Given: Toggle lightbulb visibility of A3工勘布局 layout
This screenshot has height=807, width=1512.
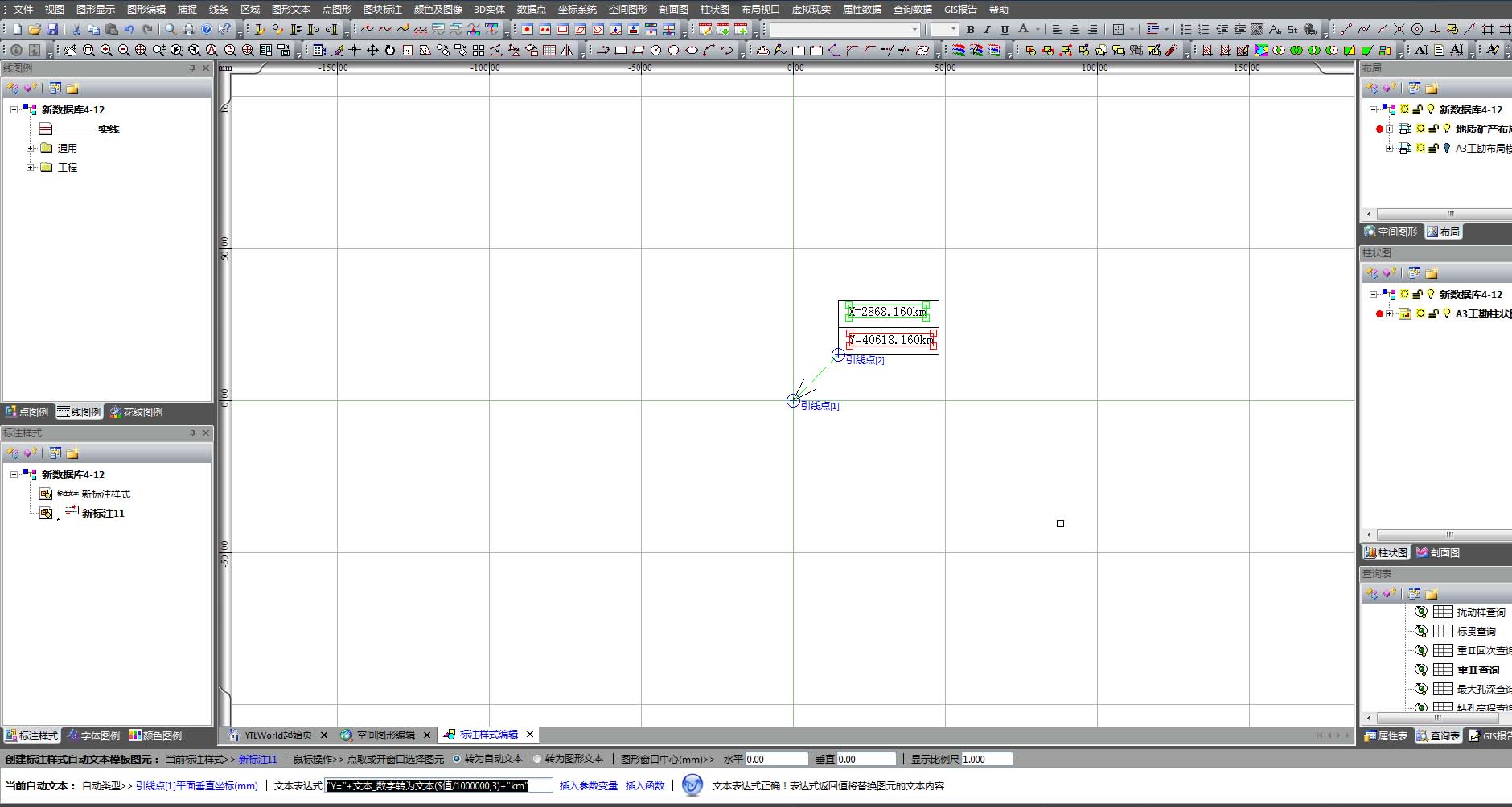Looking at the screenshot, I should click(1447, 148).
